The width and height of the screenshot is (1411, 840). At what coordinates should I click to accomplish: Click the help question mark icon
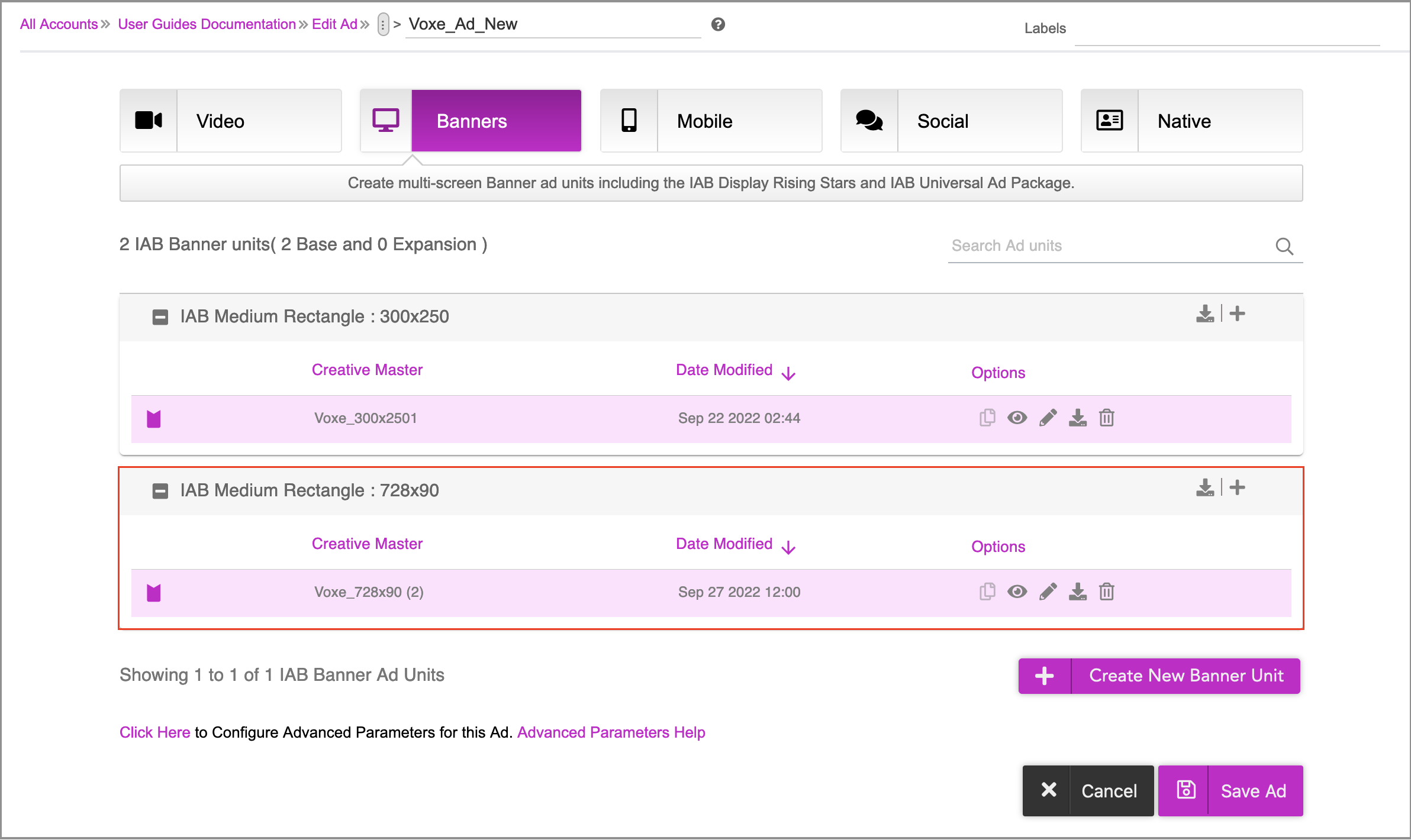pyautogui.click(x=718, y=24)
